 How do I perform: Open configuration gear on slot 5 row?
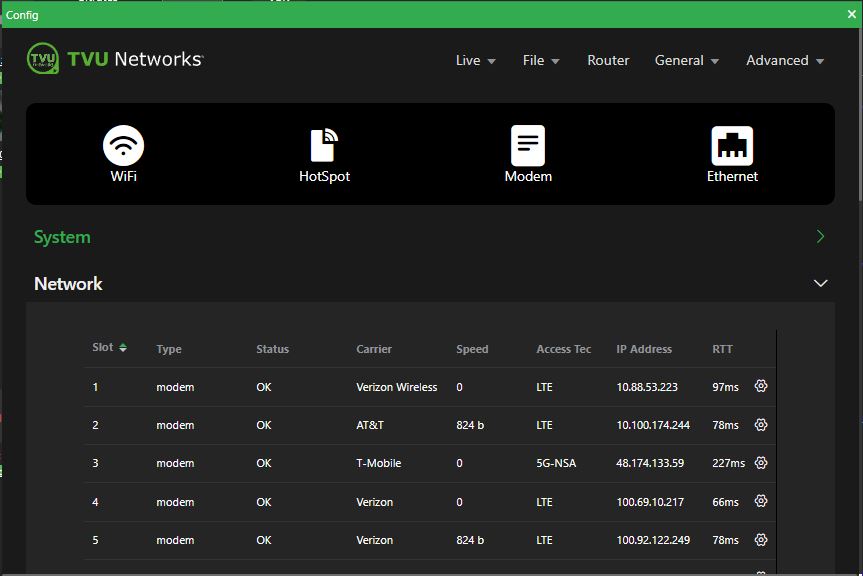tap(761, 540)
